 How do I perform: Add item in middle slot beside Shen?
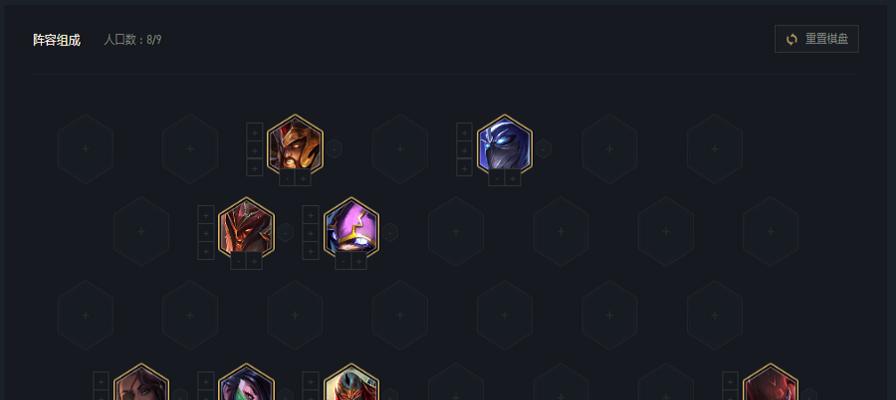tap(465, 150)
